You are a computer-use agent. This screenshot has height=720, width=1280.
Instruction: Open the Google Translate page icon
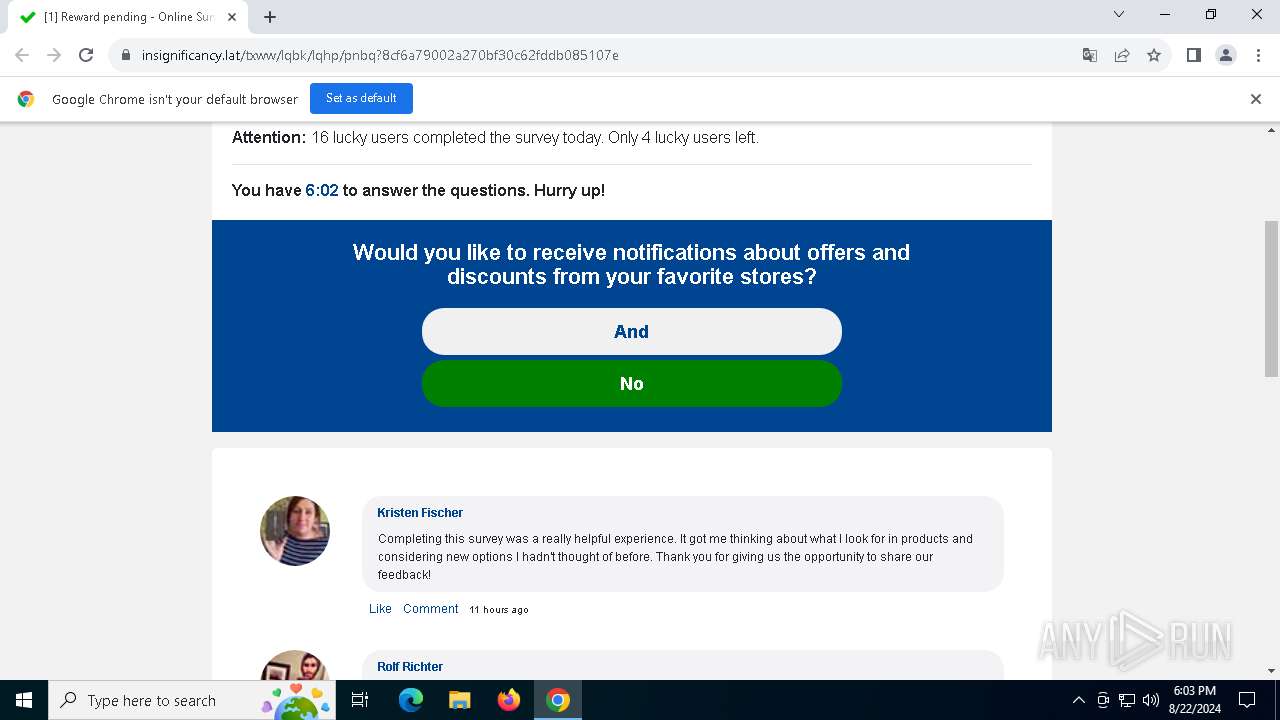tap(1090, 55)
